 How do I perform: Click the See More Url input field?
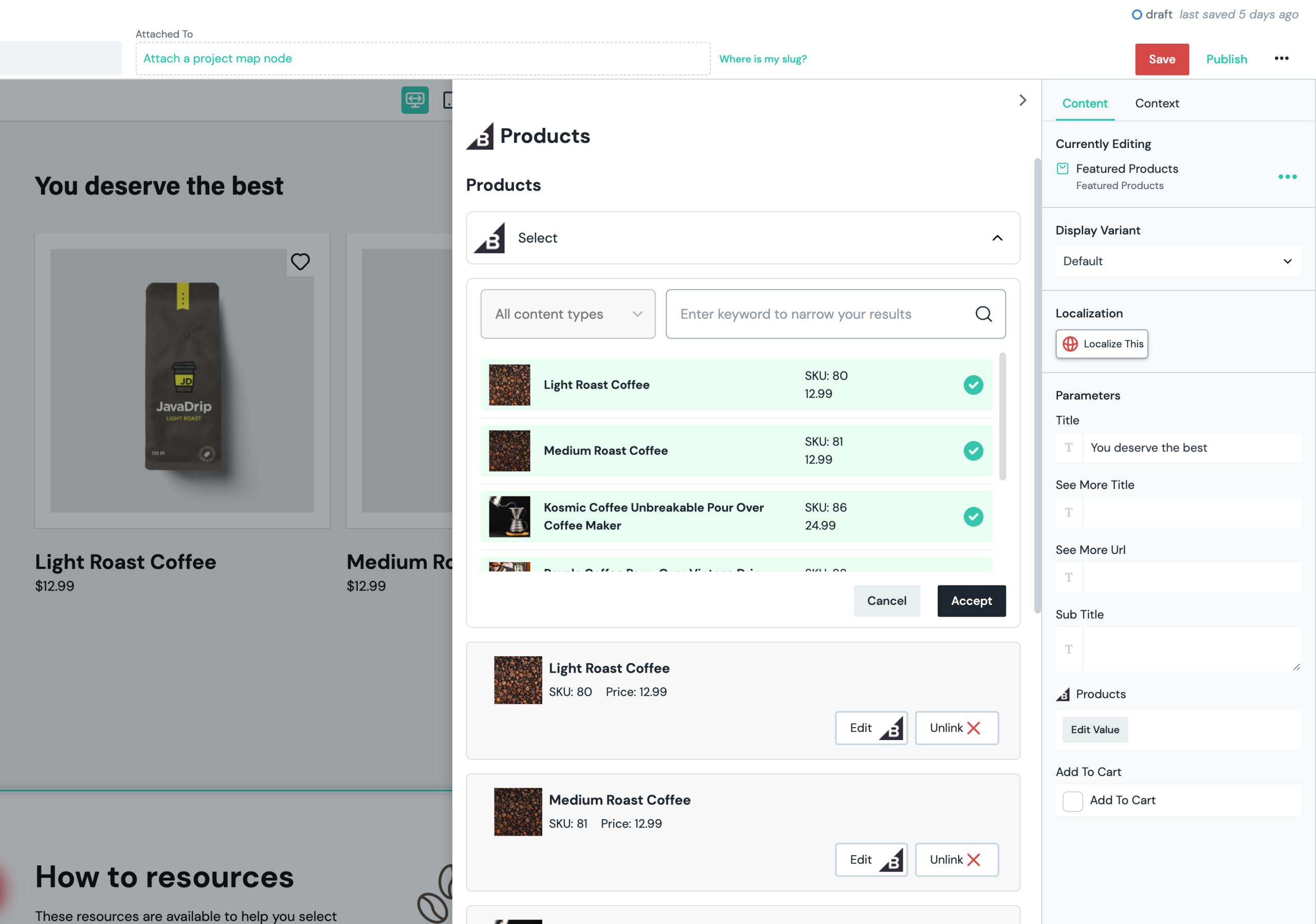point(1191,578)
